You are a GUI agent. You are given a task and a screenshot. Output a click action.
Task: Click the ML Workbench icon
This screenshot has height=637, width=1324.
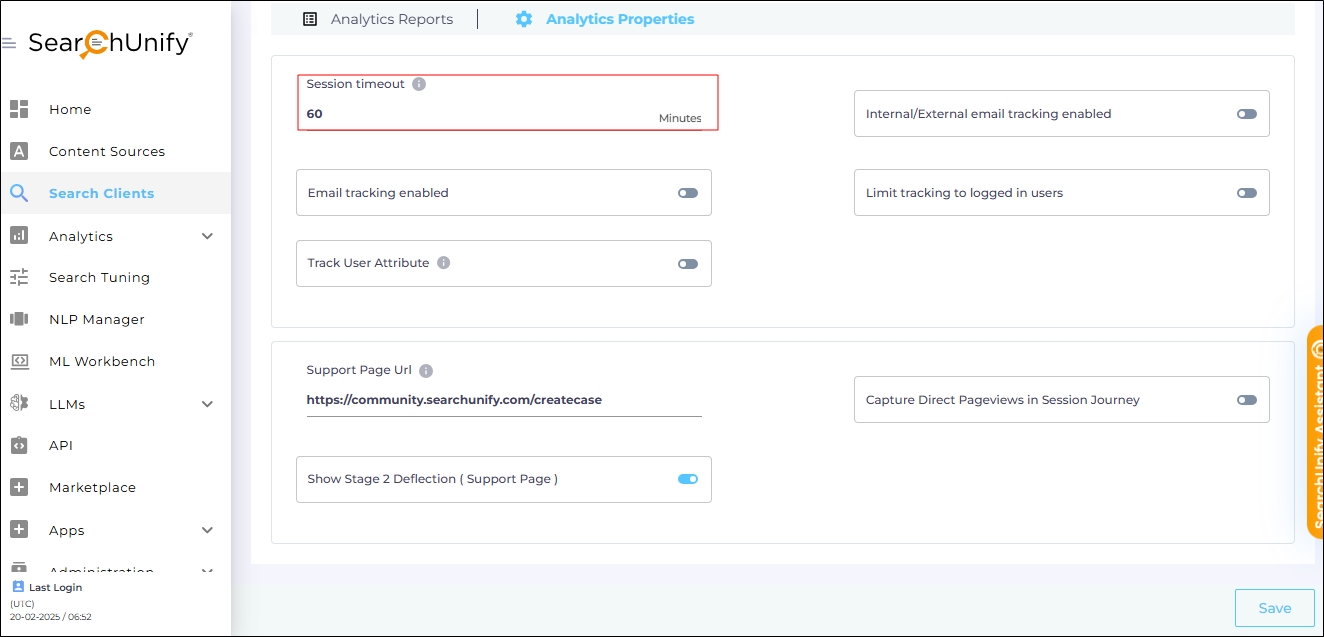click(x=19, y=361)
